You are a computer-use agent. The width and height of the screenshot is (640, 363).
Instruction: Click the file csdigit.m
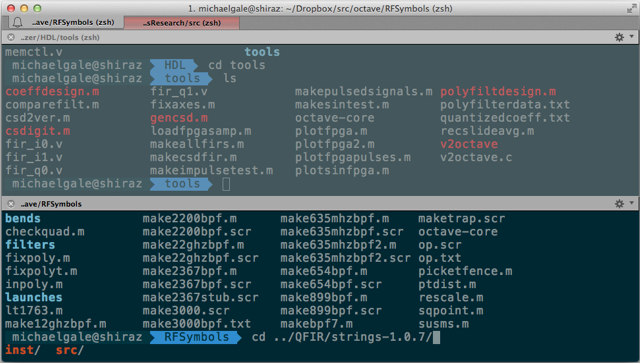point(38,131)
